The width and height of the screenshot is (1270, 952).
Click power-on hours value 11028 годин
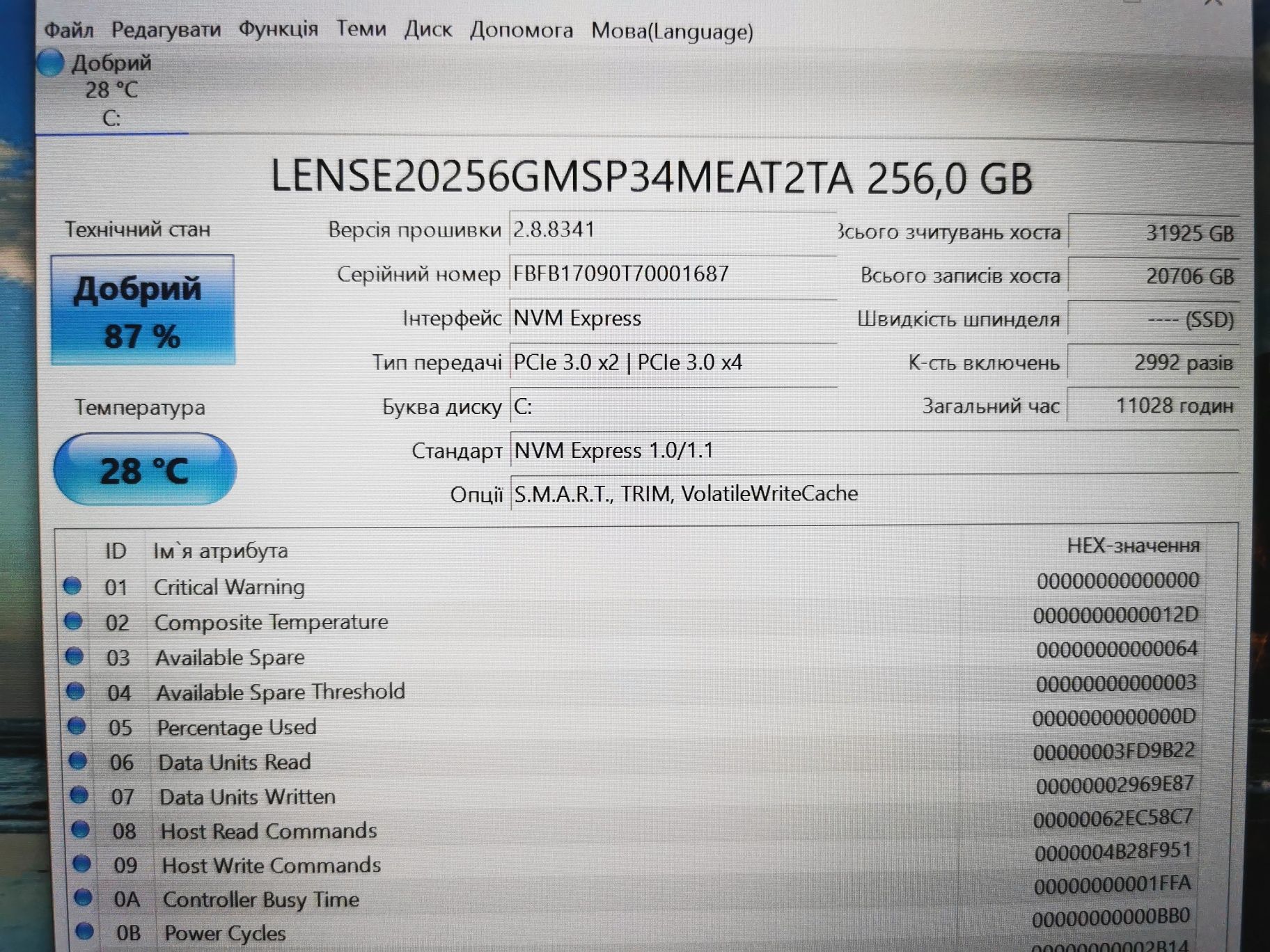(1154, 406)
